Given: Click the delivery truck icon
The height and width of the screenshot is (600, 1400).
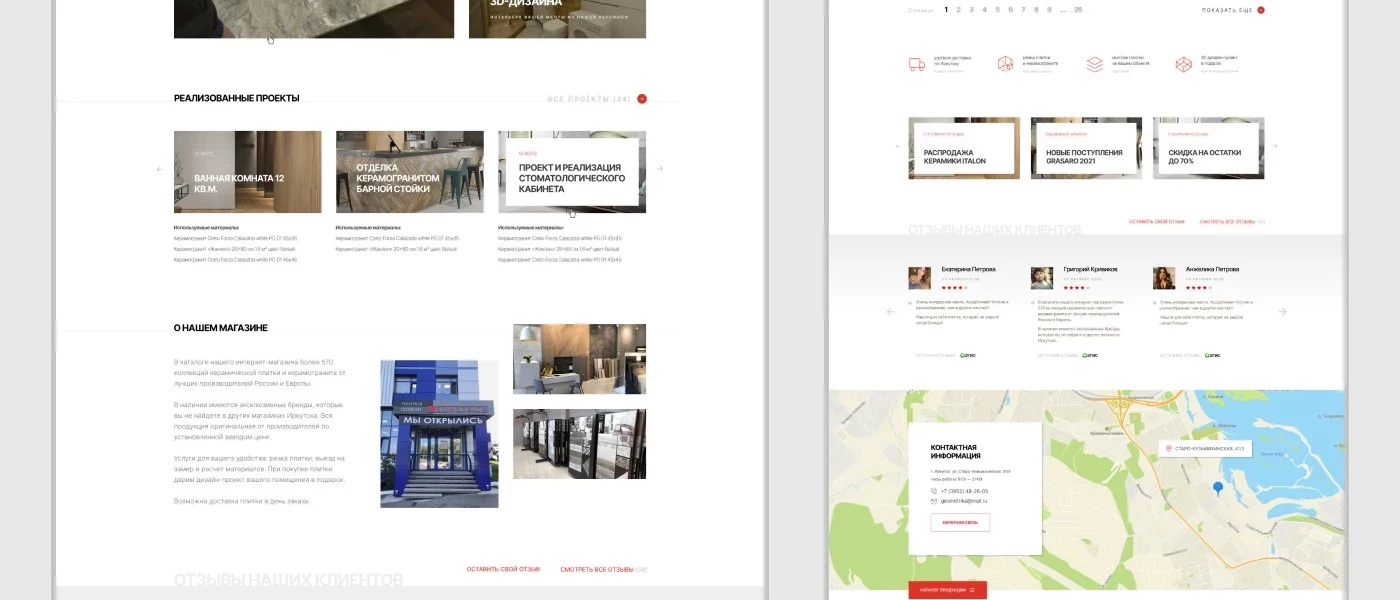Looking at the screenshot, I should pyautogui.click(x=915, y=64).
